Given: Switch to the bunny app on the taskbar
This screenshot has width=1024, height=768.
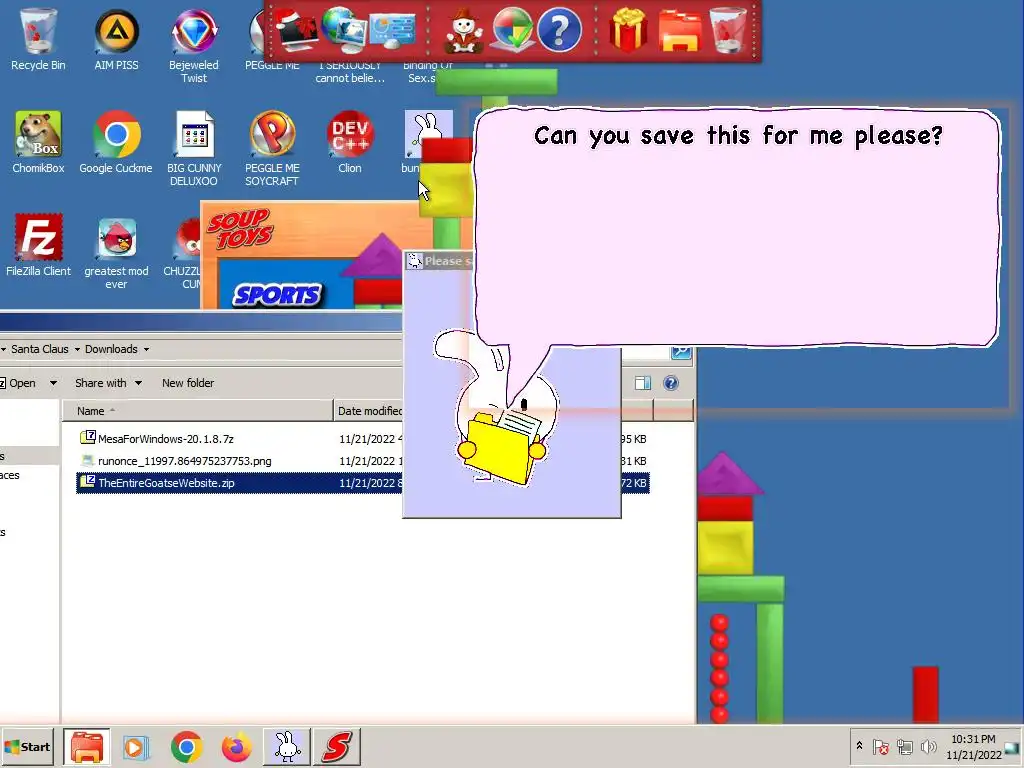Looking at the screenshot, I should click(286, 746).
